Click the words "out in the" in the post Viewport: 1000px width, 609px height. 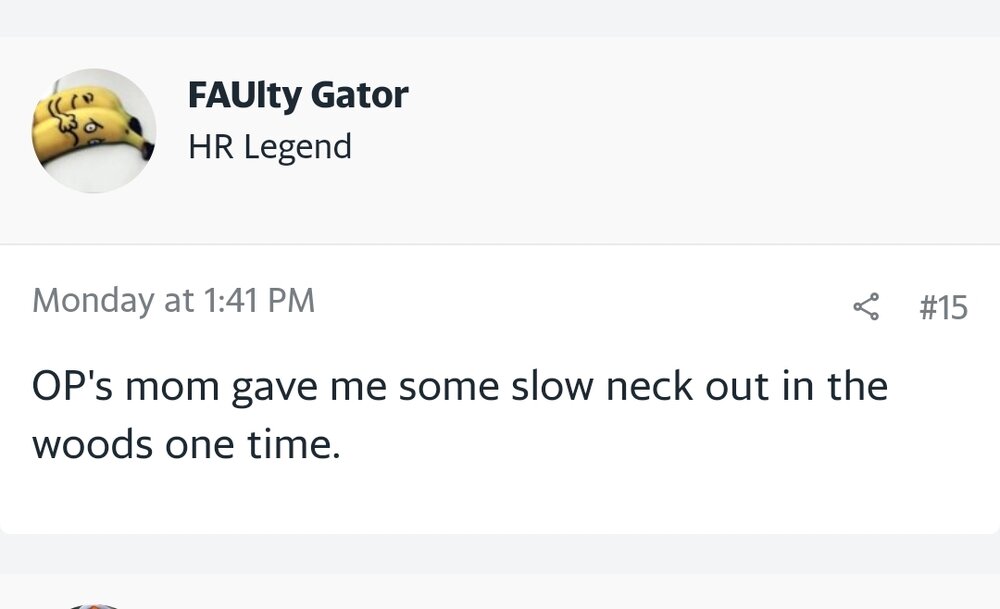point(789,386)
